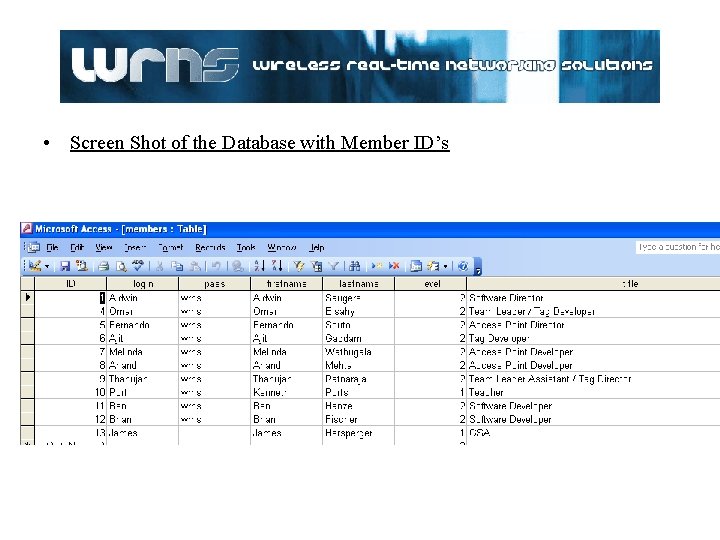Image resolution: width=720 pixels, height=540 pixels.
Task: Click the 'Thanujan' firstname cell
Action: (x=287, y=379)
